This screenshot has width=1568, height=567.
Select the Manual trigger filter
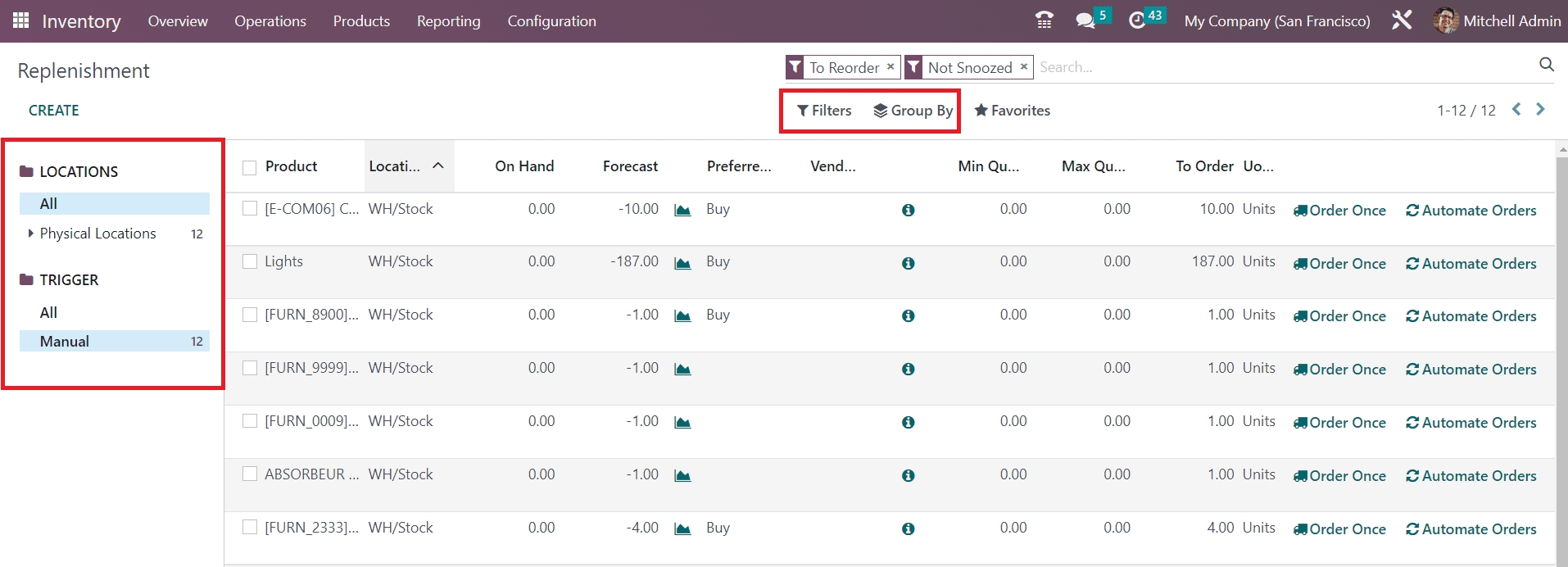pos(115,342)
